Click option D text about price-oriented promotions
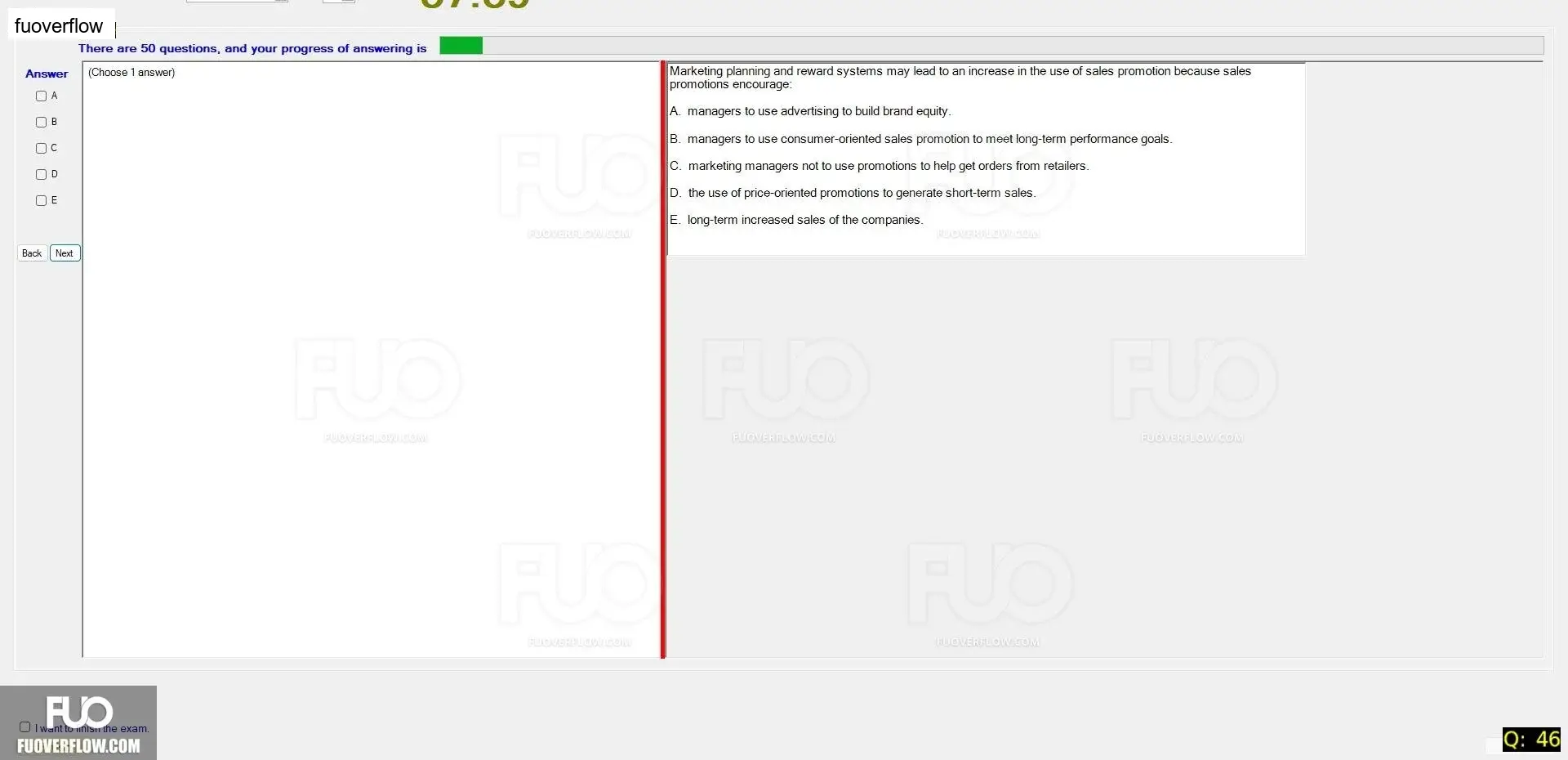The image size is (1568, 760). coord(853,193)
